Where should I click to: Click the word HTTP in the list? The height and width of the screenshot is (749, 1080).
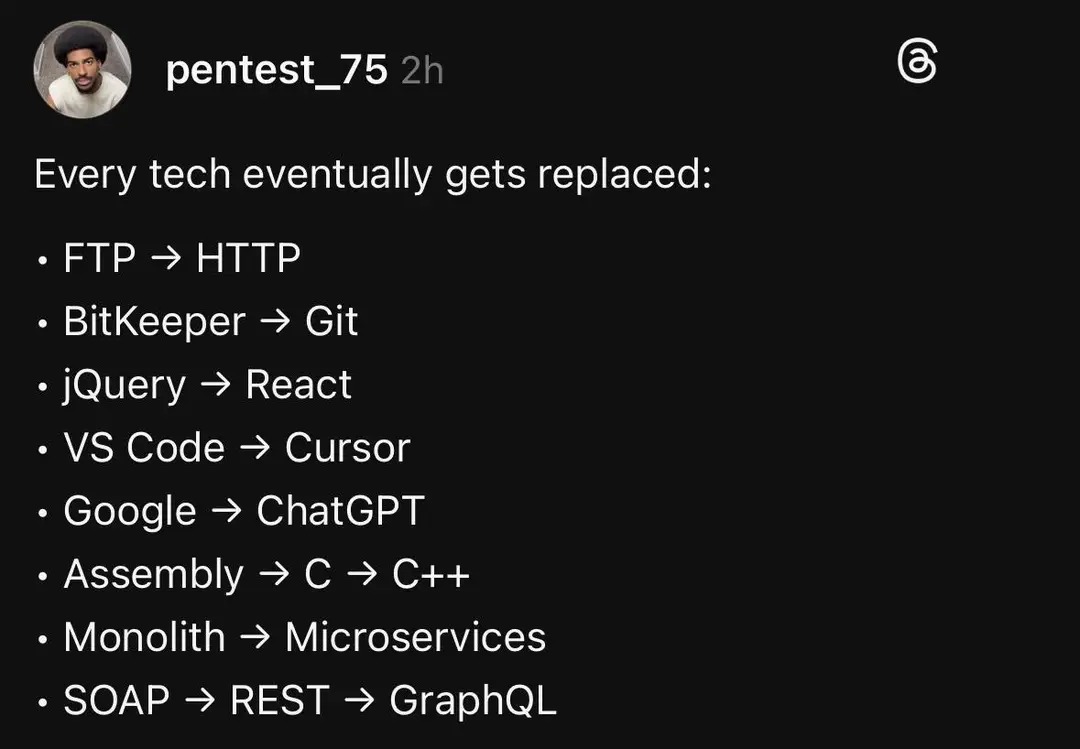pyautogui.click(x=248, y=258)
